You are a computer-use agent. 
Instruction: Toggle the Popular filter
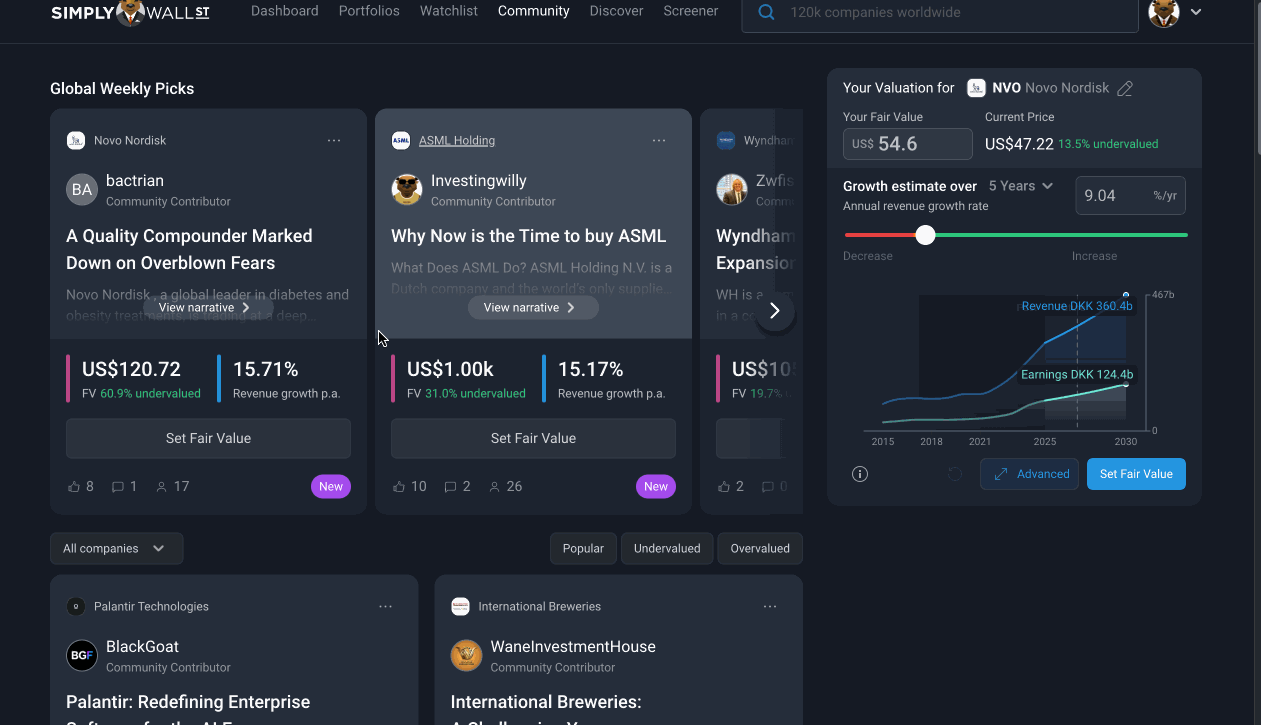pos(583,548)
